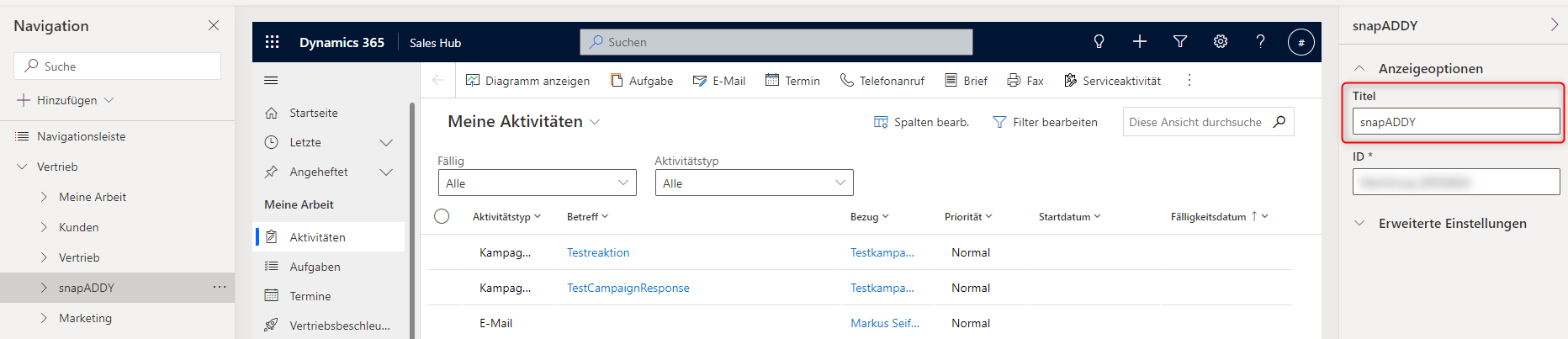Viewport: 1568px width, 339px height.
Task: Close the Navigation panel
Action: (214, 25)
